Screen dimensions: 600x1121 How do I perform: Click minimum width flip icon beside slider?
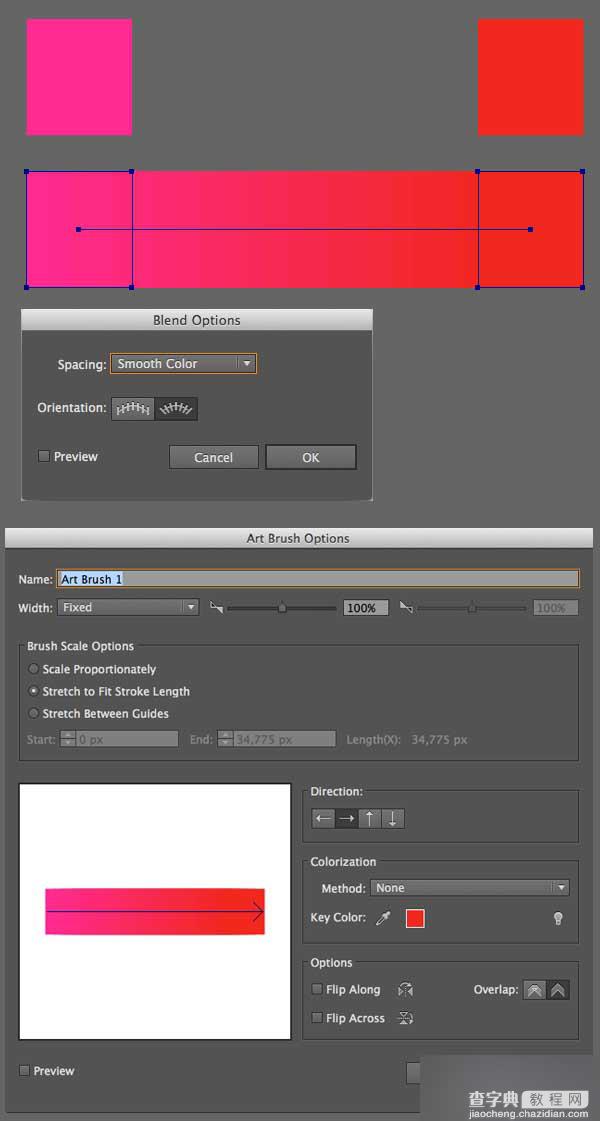[217, 608]
